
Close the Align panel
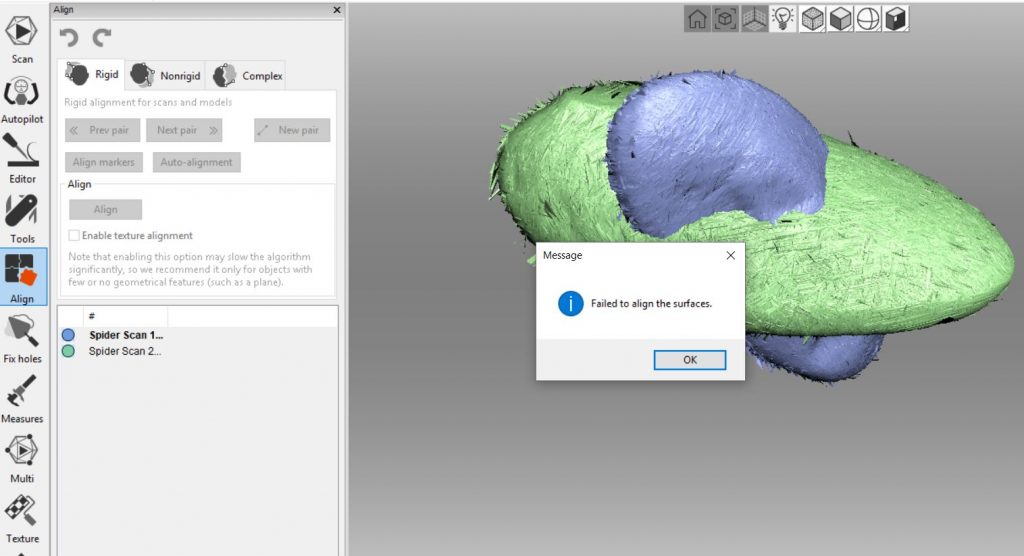pos(337,10)
